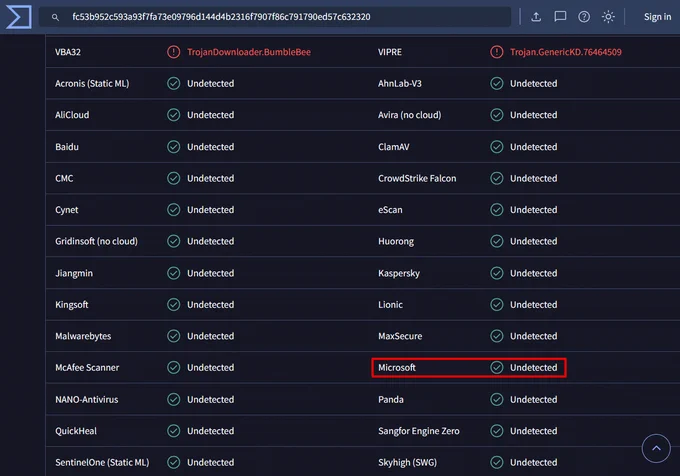Click the eScan check icon
The image size is (680, 476).
coord(497,210)
